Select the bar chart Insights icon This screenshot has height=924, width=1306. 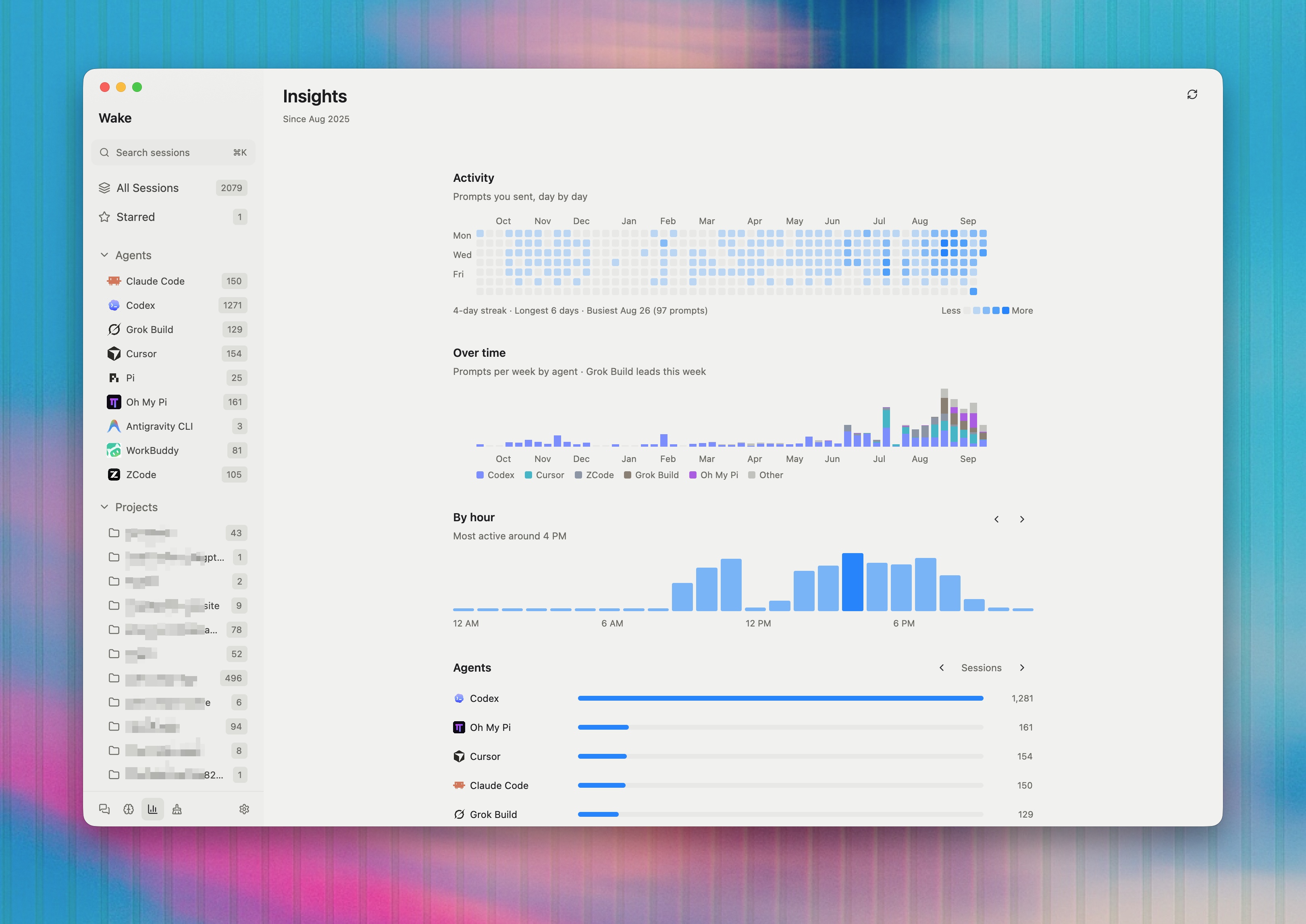pos(152,809)
